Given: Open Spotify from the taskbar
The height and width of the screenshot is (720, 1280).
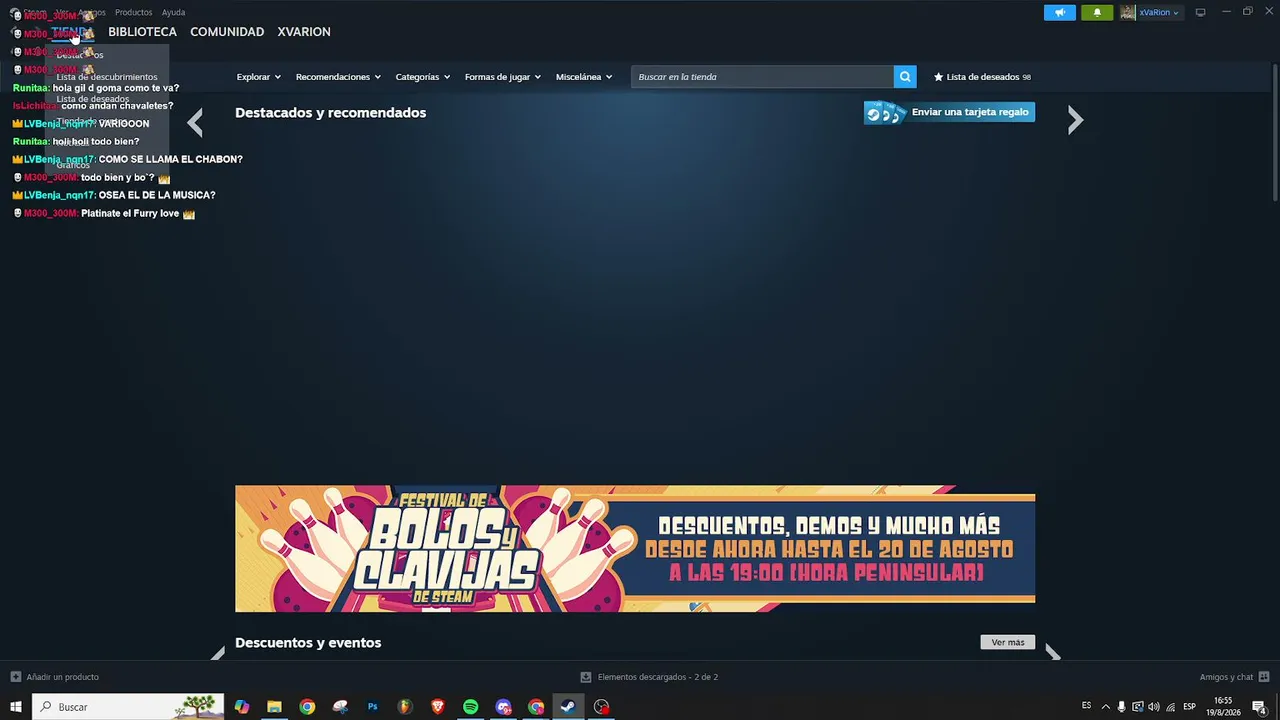Looking at the screenshot, I should [x=470, y=707].
